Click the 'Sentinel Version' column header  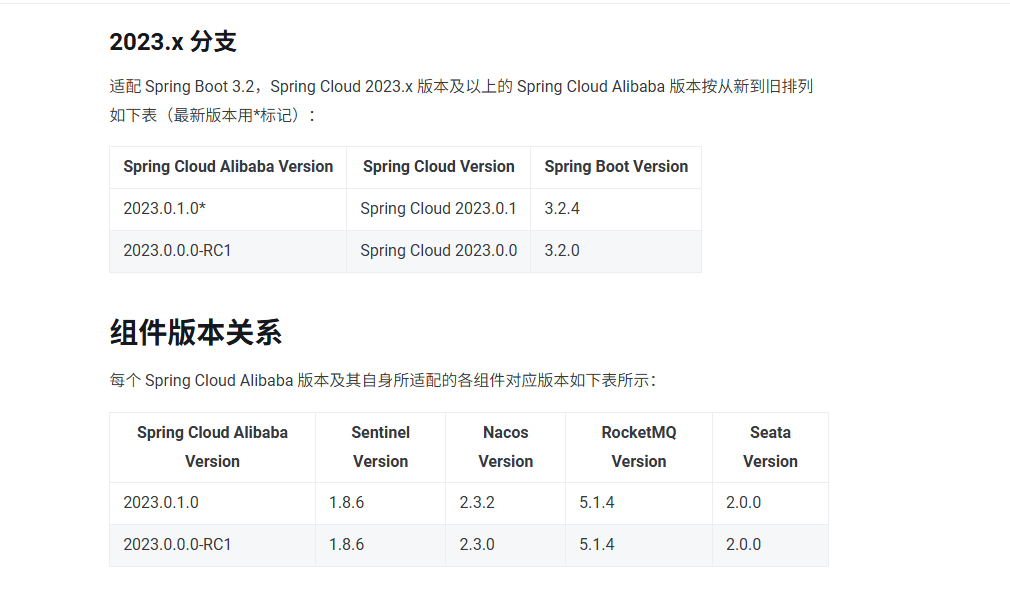coord(381,447)
